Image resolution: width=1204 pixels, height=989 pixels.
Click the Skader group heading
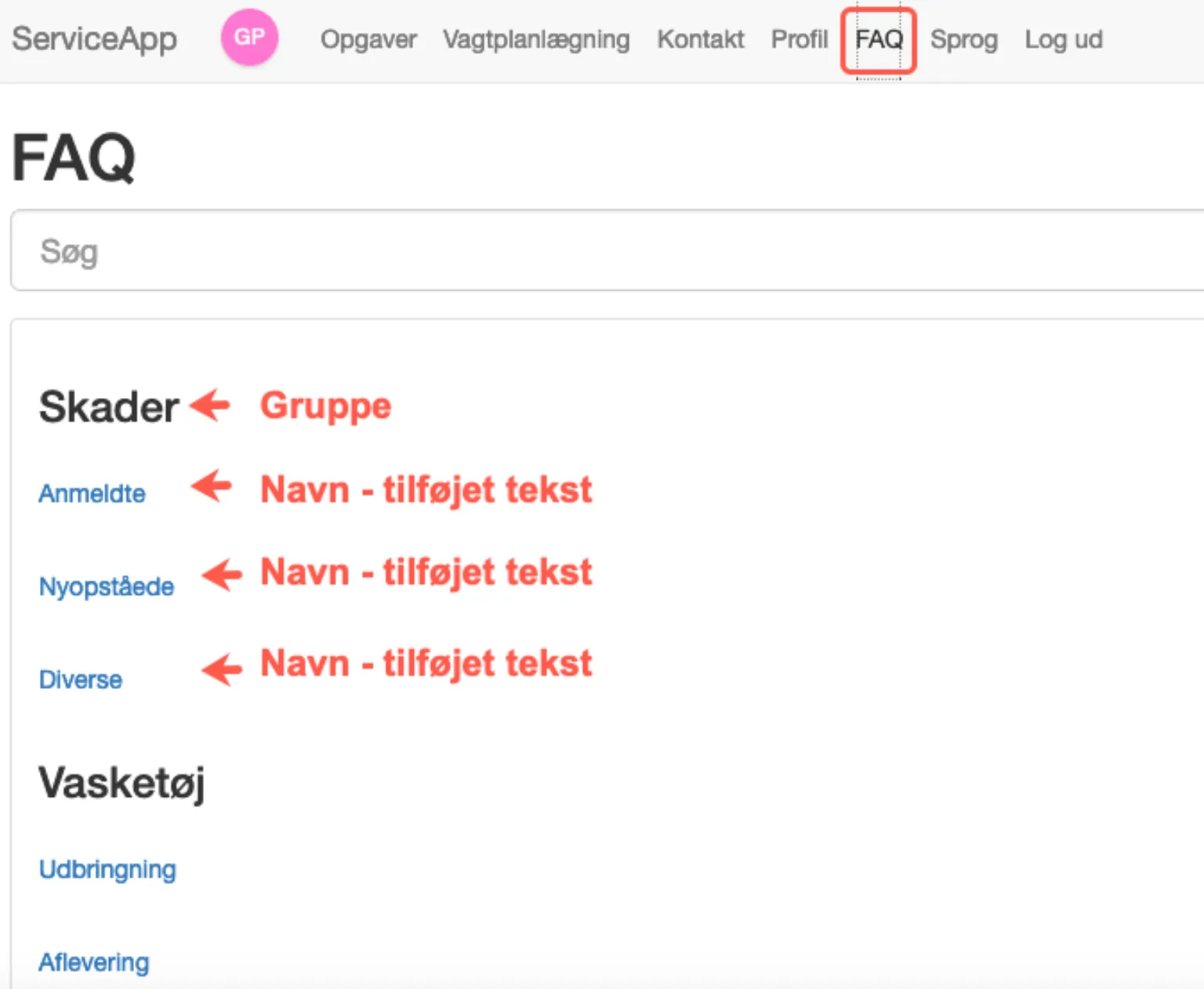point(108,406)
